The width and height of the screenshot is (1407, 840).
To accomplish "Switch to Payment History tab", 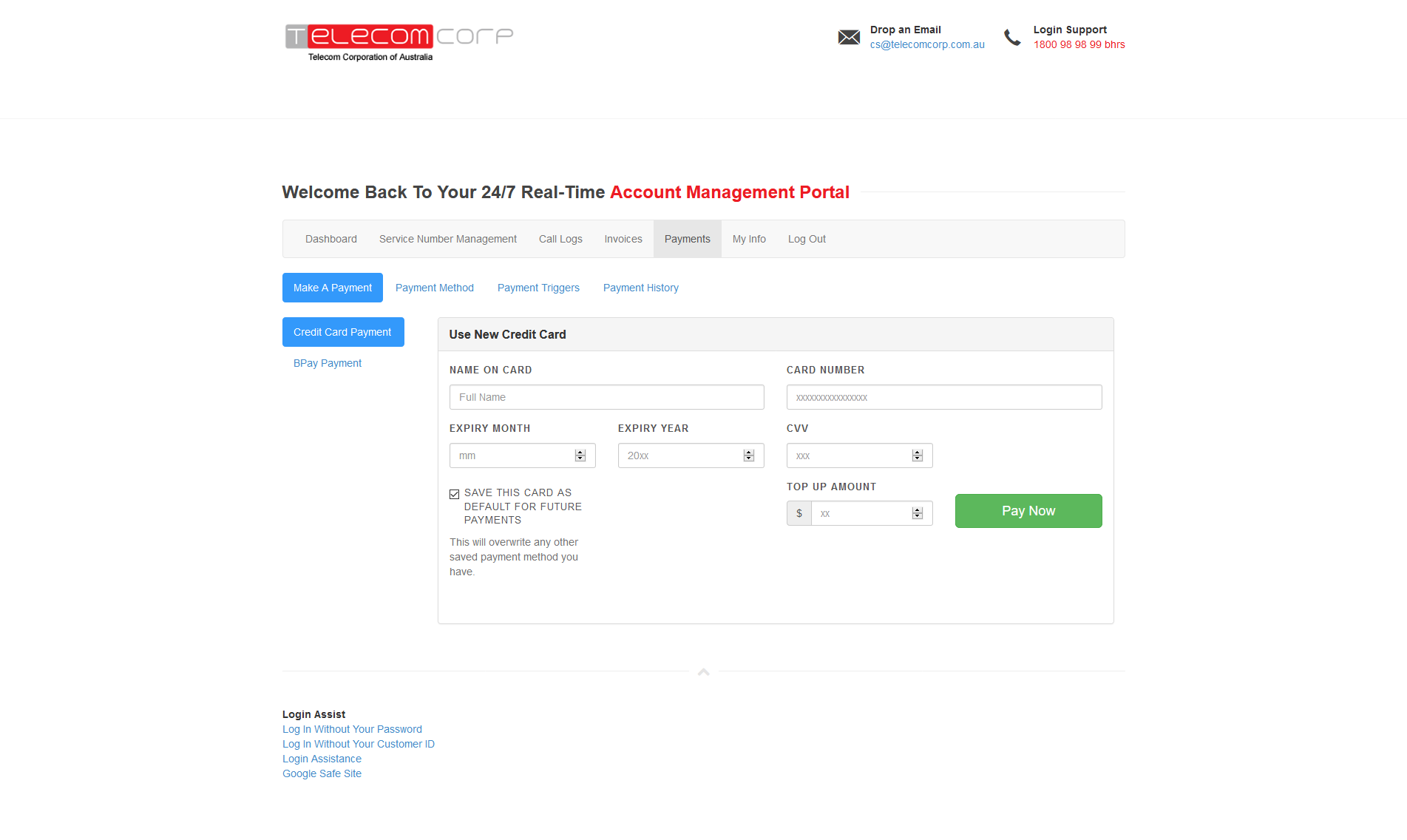I will [640, 288].
